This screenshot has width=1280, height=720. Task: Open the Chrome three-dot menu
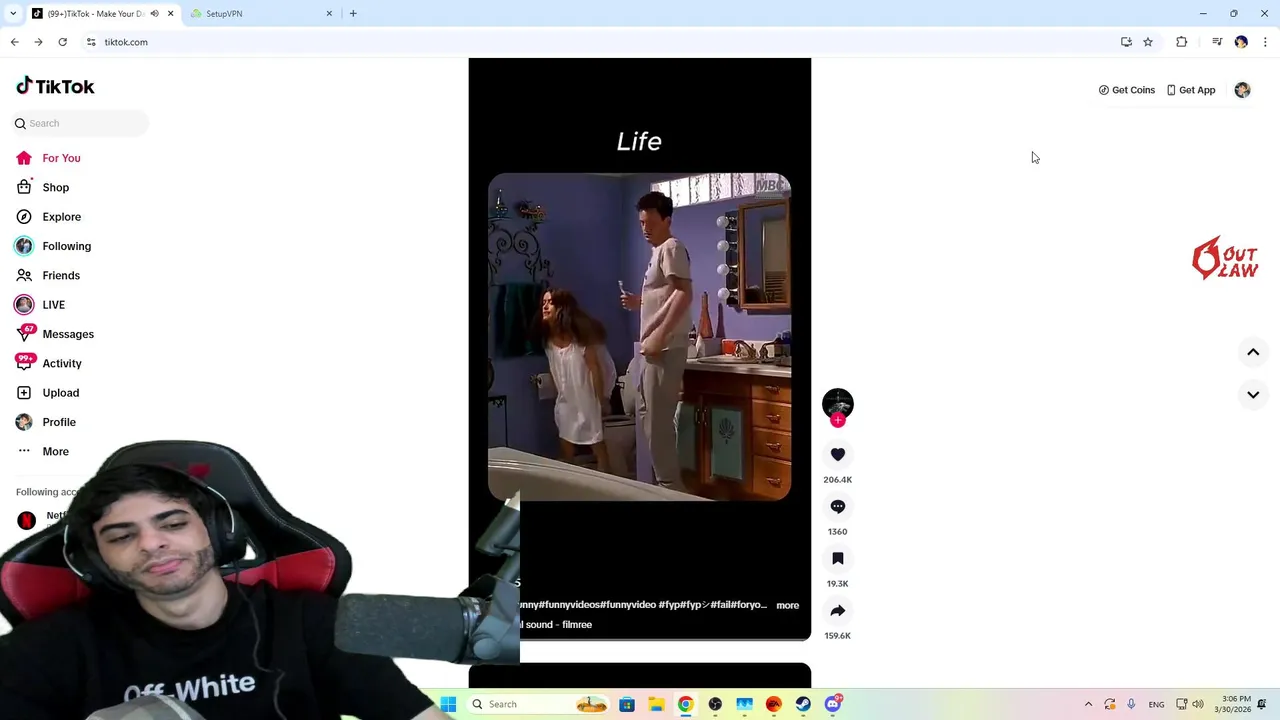(x=1265, y=42)
